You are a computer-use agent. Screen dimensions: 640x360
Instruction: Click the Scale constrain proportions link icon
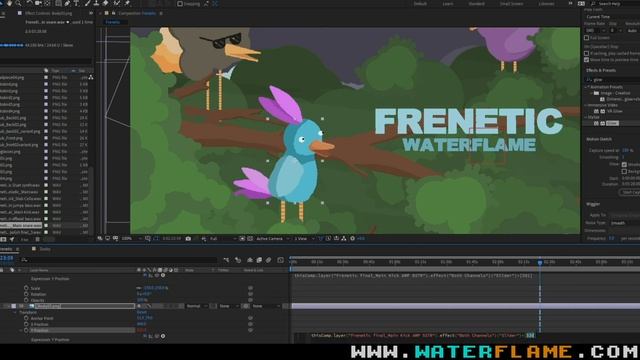(139, 288)
